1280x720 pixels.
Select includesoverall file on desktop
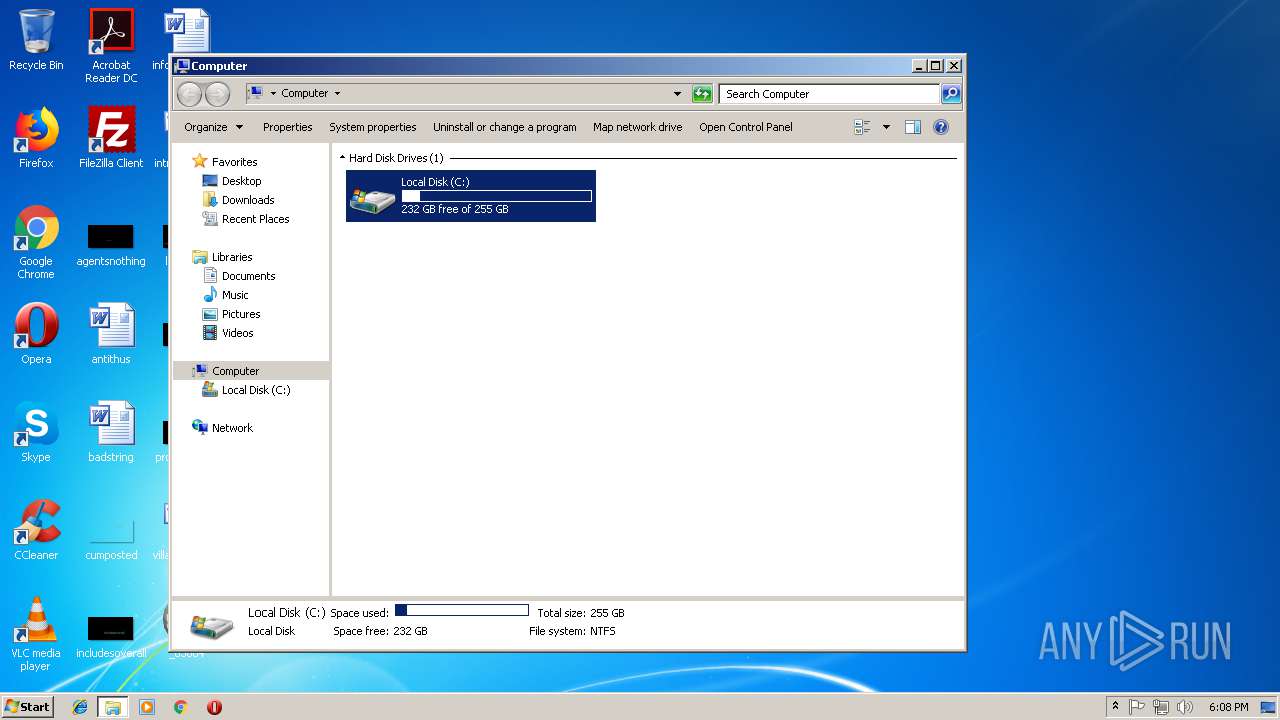coord(111,637)
